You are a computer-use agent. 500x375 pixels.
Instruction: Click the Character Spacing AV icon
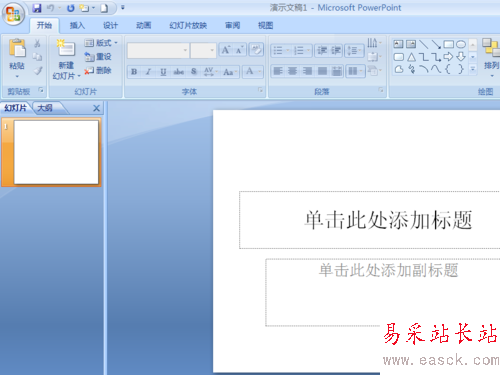(x=210, y=72)
